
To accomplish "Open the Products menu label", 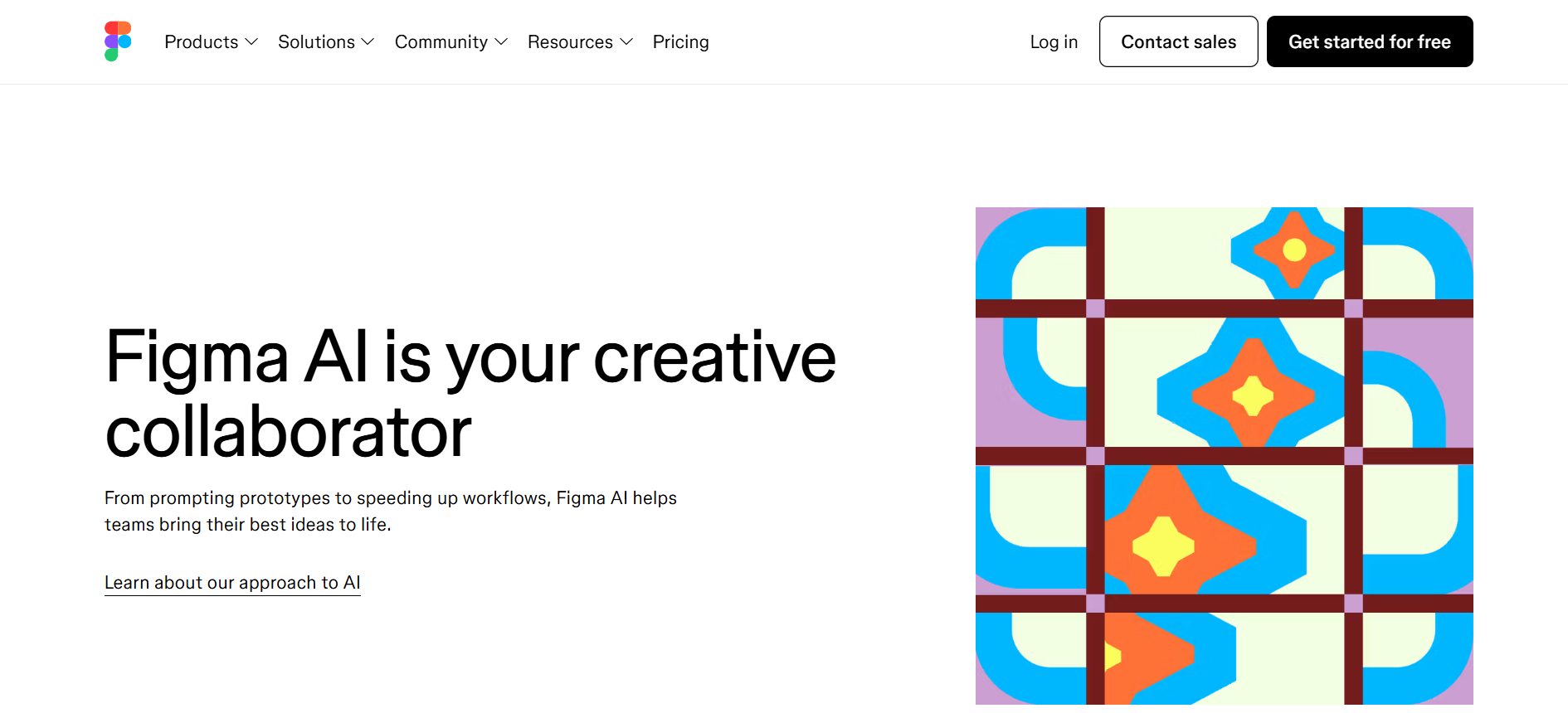I will pyautogui.click(x=201, y=41).
